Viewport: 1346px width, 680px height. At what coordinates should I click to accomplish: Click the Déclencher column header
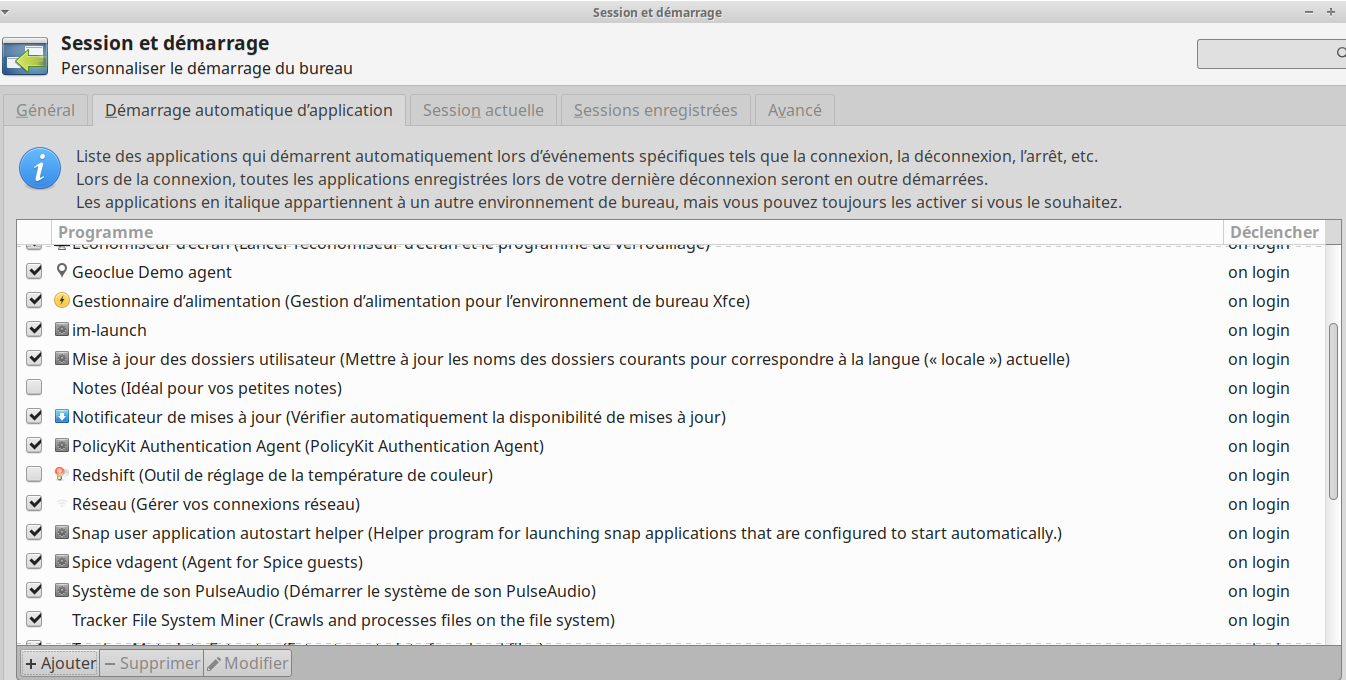click(x=1274, y=232)
